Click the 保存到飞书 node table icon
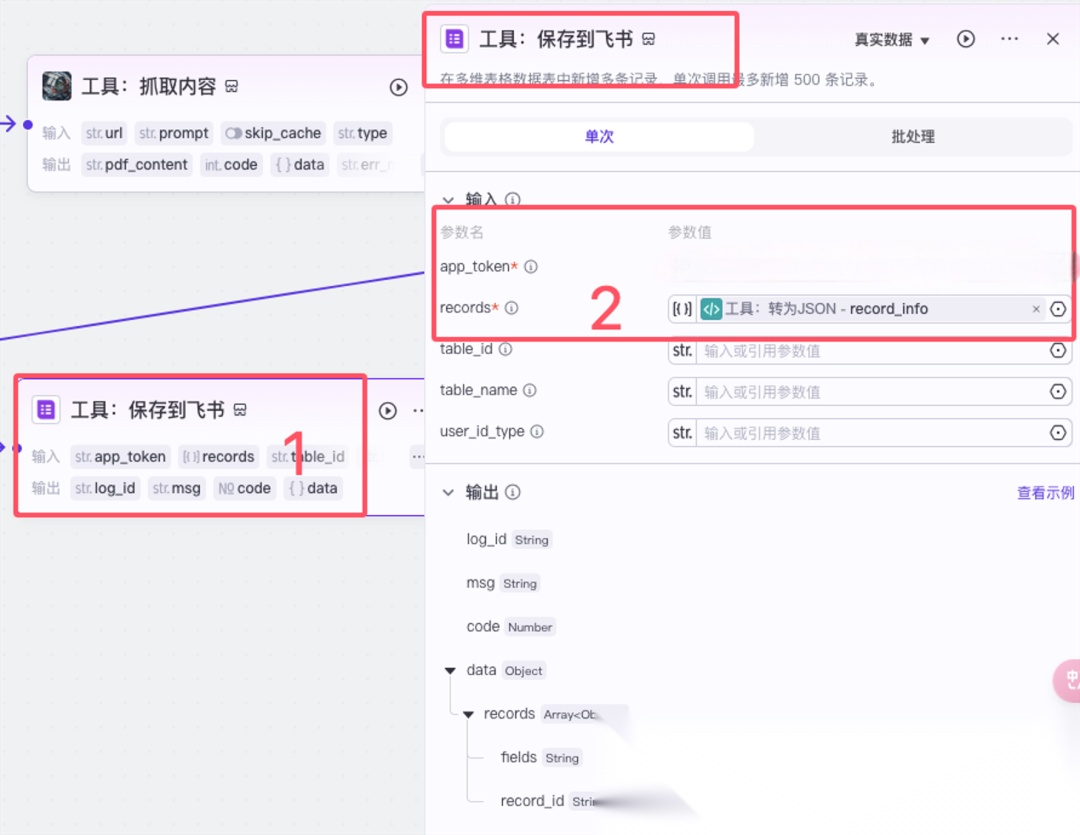This screenshot has width=1080, height=835. click(46, 410)
